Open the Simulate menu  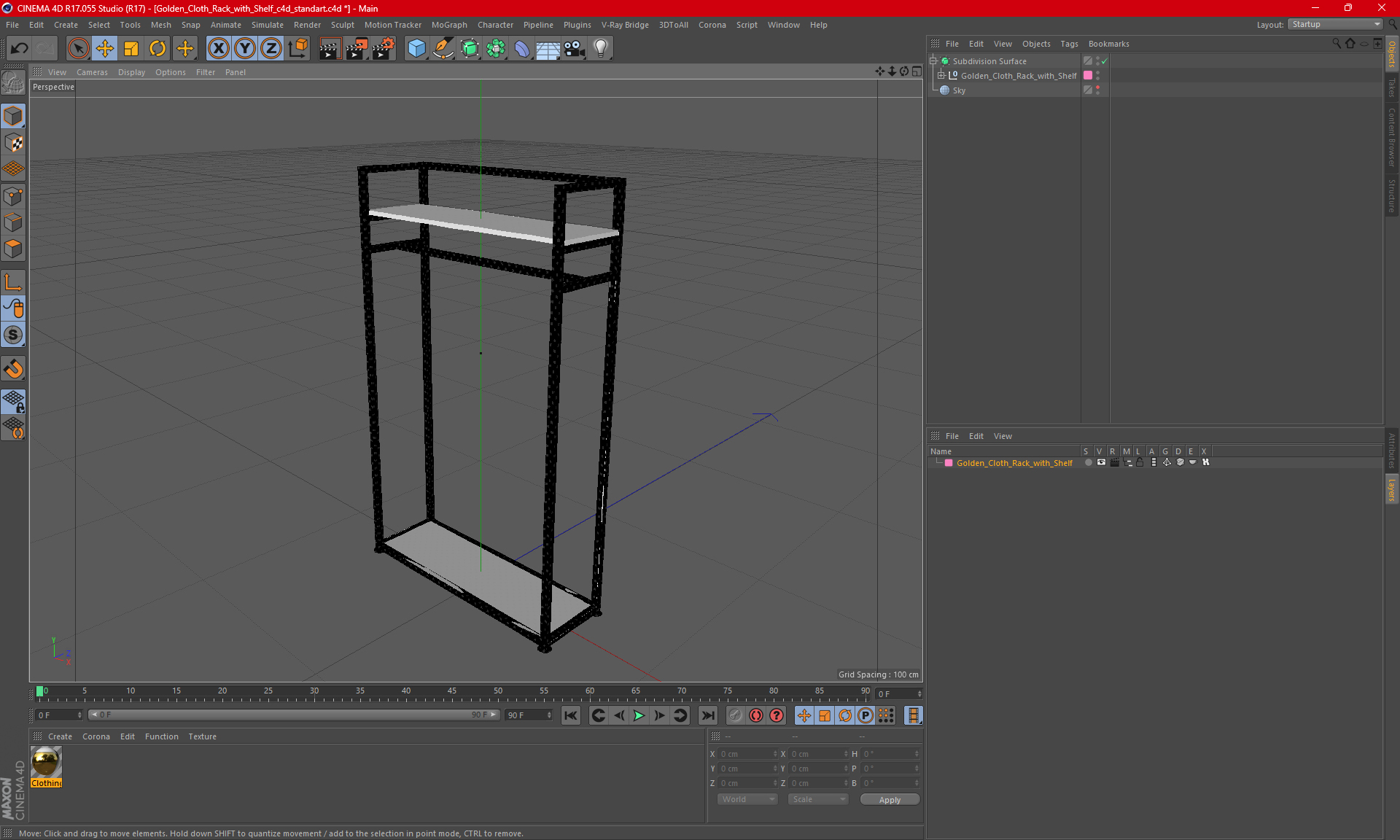pyautogui.click(x=268, y=25)
